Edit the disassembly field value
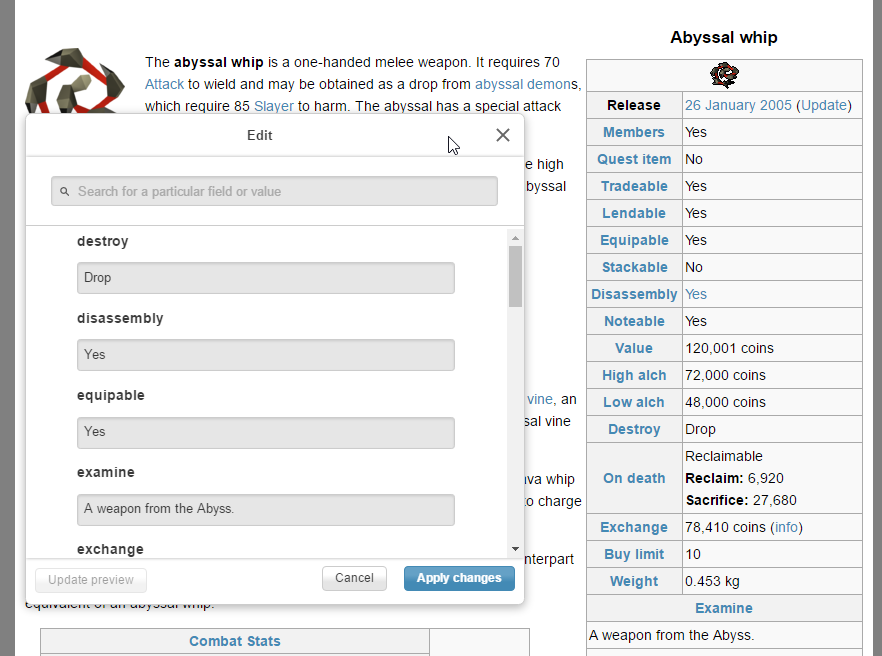Image resolution: width=882 pixels, height=656 pixels. click(x=265, y=355)
